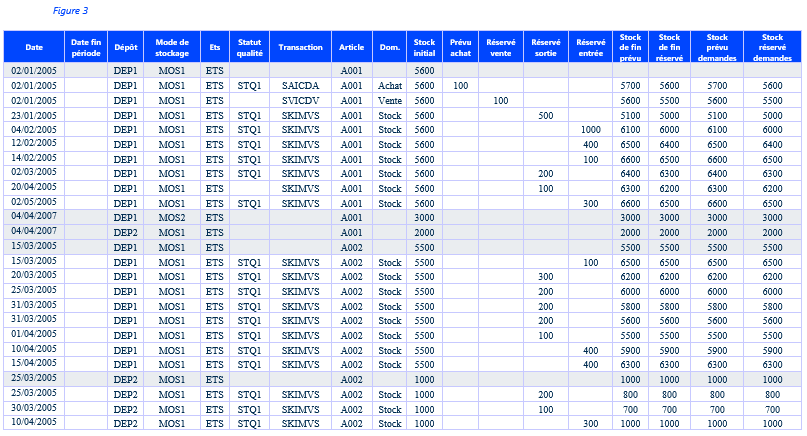This screenshot has width=807, height=436.
Task: Click the Statut qualité column header
Action: click(x=250, y=47)
